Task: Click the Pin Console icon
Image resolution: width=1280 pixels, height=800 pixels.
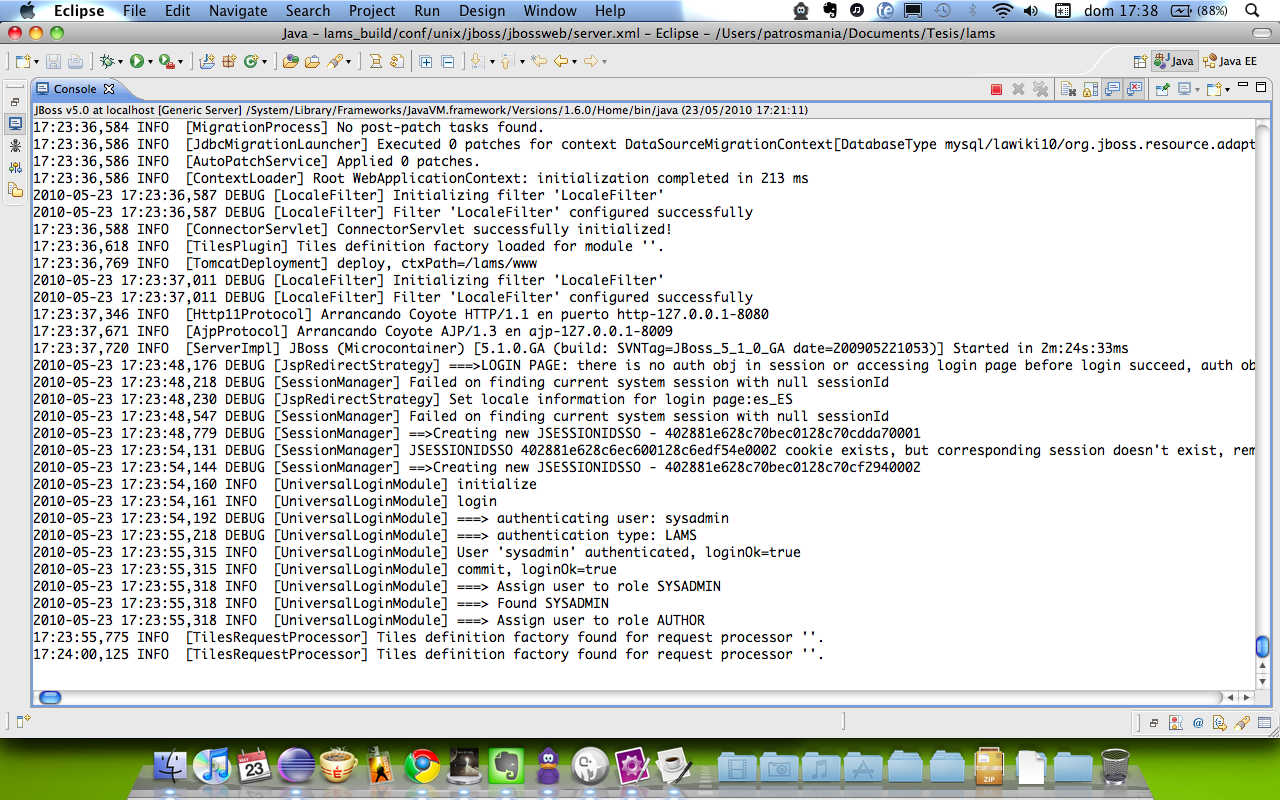Action: [1163, 90]
